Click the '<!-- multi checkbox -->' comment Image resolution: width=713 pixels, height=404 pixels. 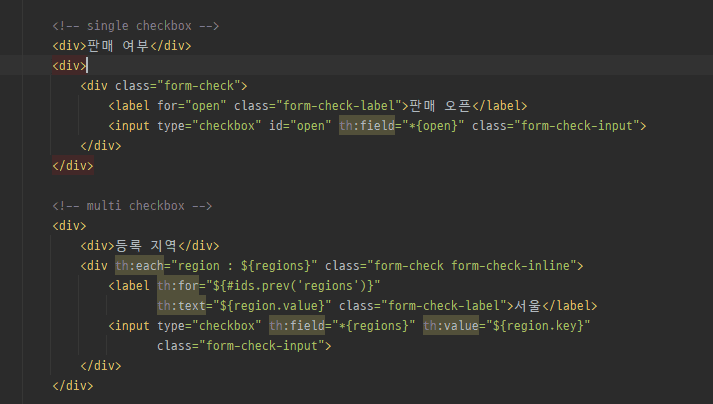tap(132, 206)
